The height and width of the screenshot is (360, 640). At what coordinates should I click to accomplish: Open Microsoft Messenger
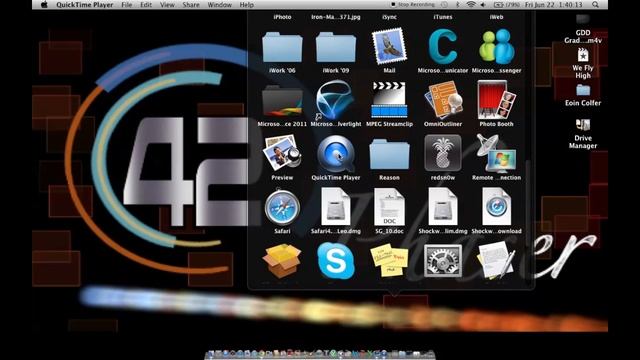[496, 47]
